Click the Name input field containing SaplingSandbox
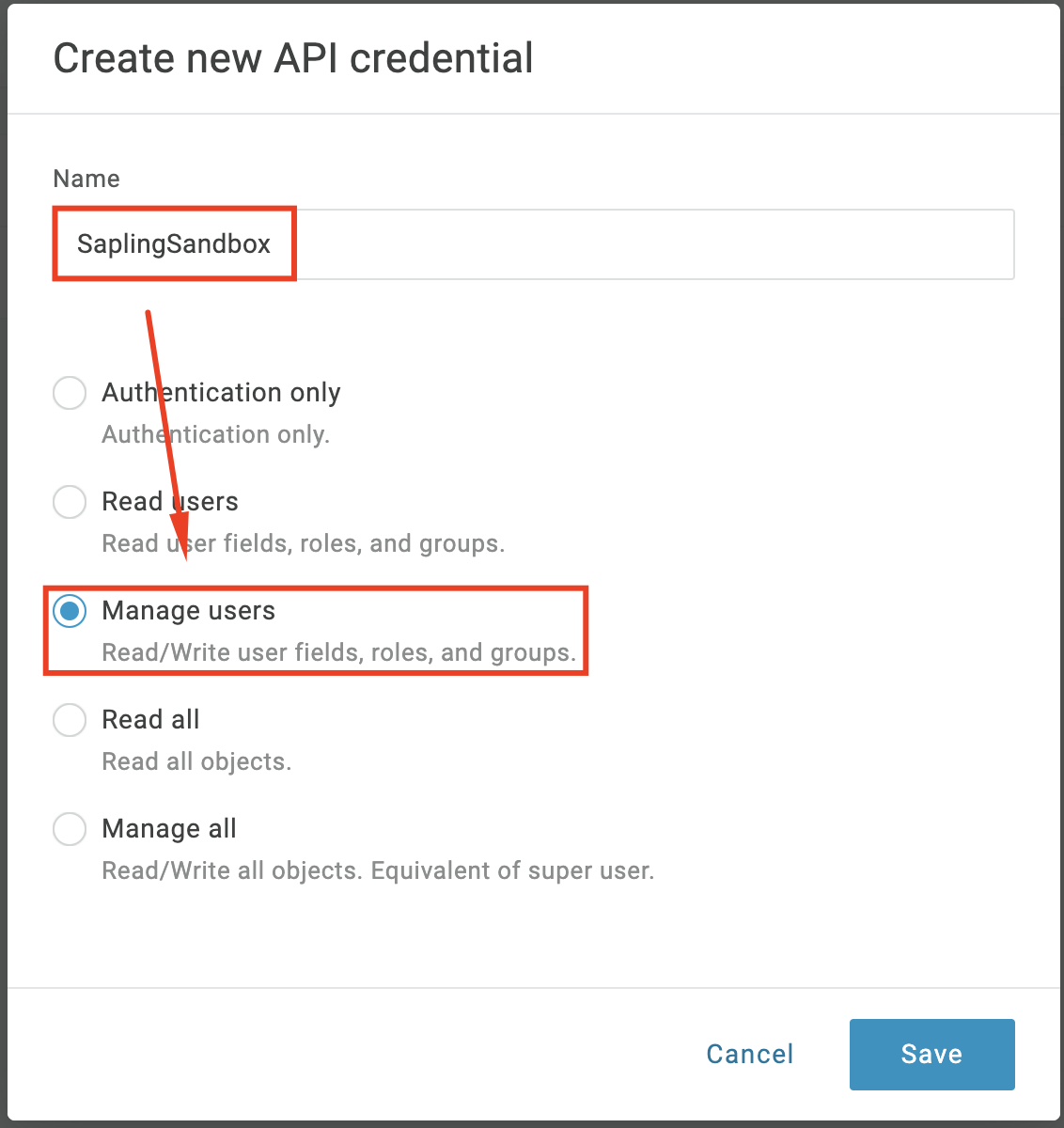 click(532, 244)
